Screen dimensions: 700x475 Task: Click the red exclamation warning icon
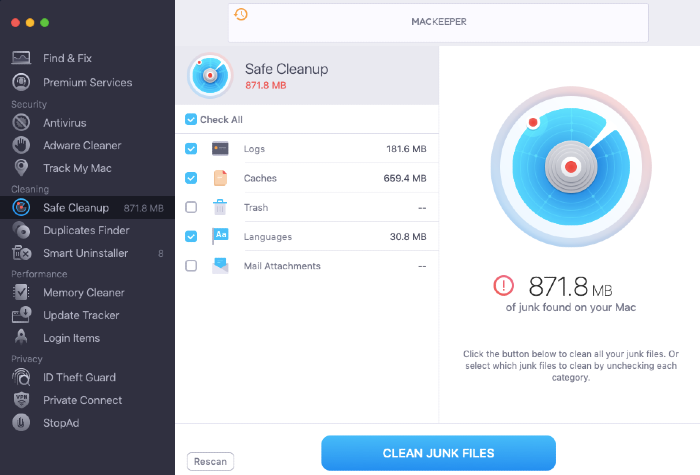click(504, 285)
